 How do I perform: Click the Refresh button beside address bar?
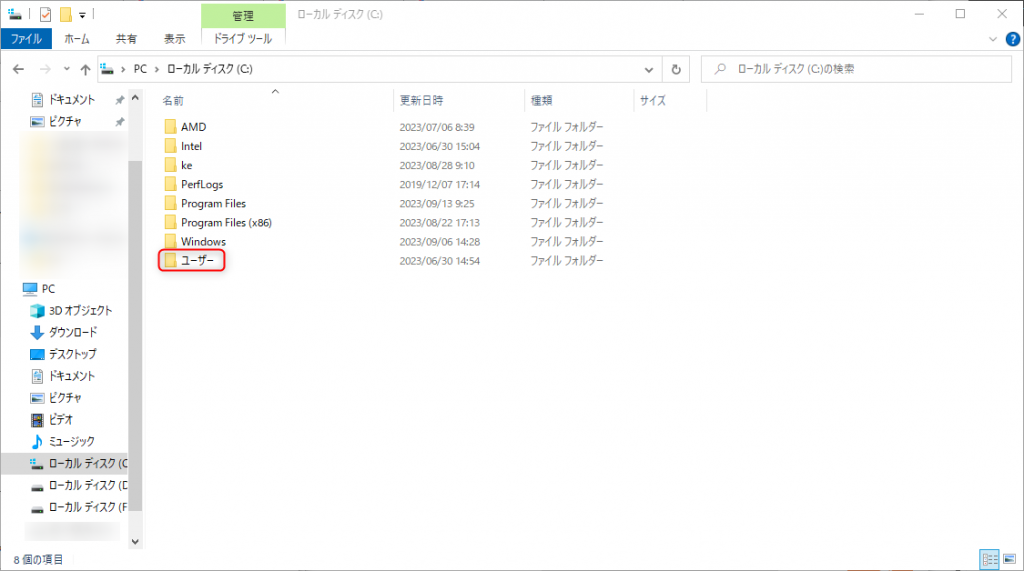pos(677,70)
